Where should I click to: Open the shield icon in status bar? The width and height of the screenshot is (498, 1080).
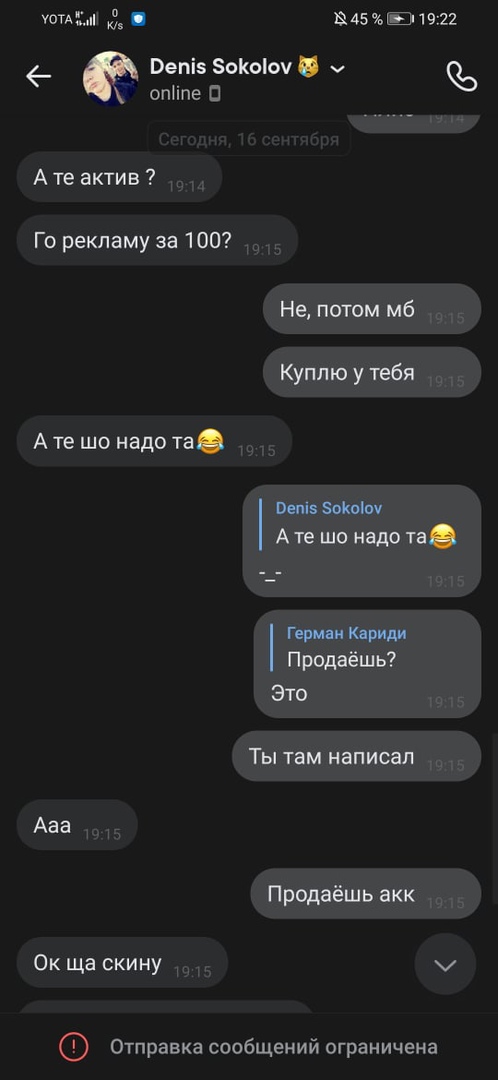138,19
